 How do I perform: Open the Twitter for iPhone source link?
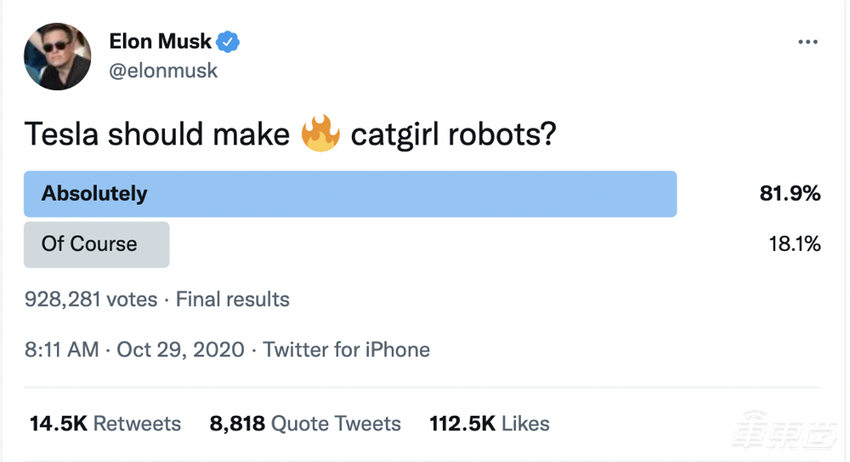click(346, 350)
